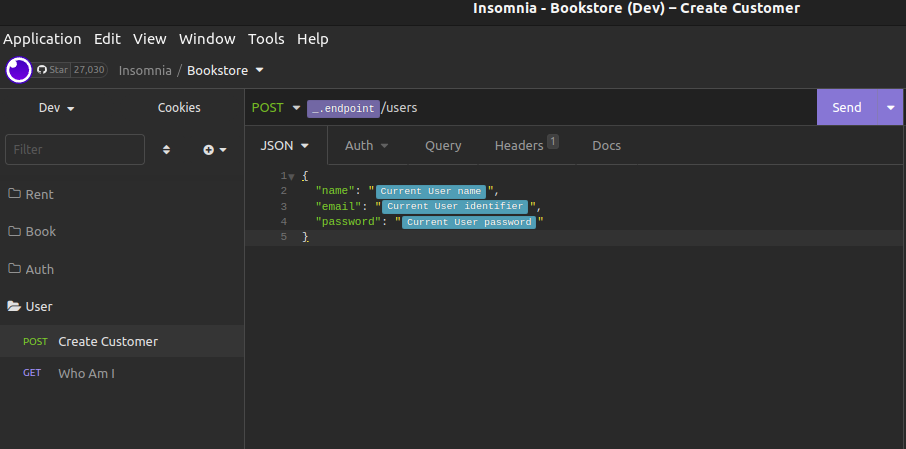Open the Edit menu
Image resolution: width=906 pixels, height=449 pixels.
107,39
